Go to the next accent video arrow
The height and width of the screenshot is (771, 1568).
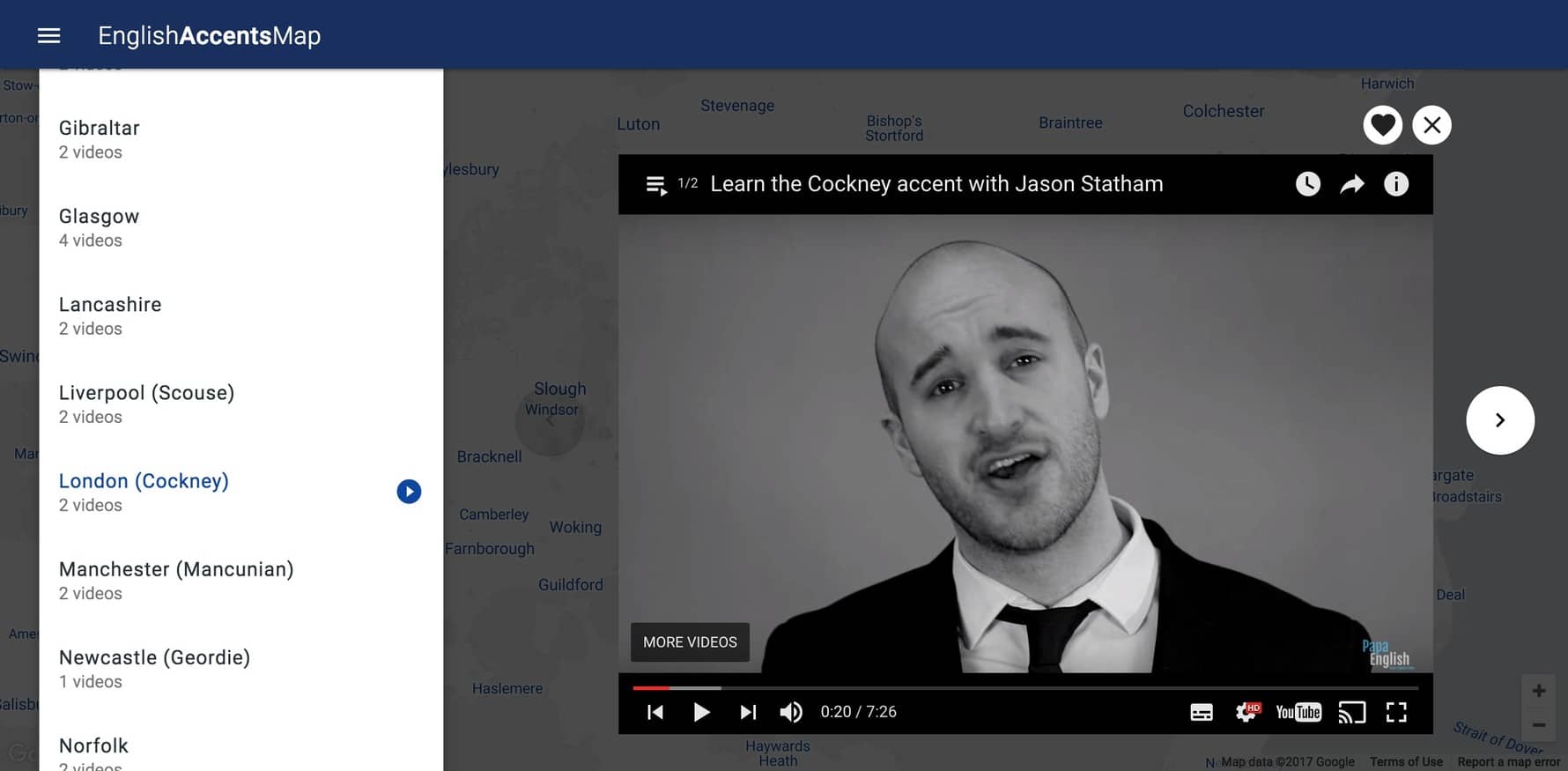click(1500, 420)
